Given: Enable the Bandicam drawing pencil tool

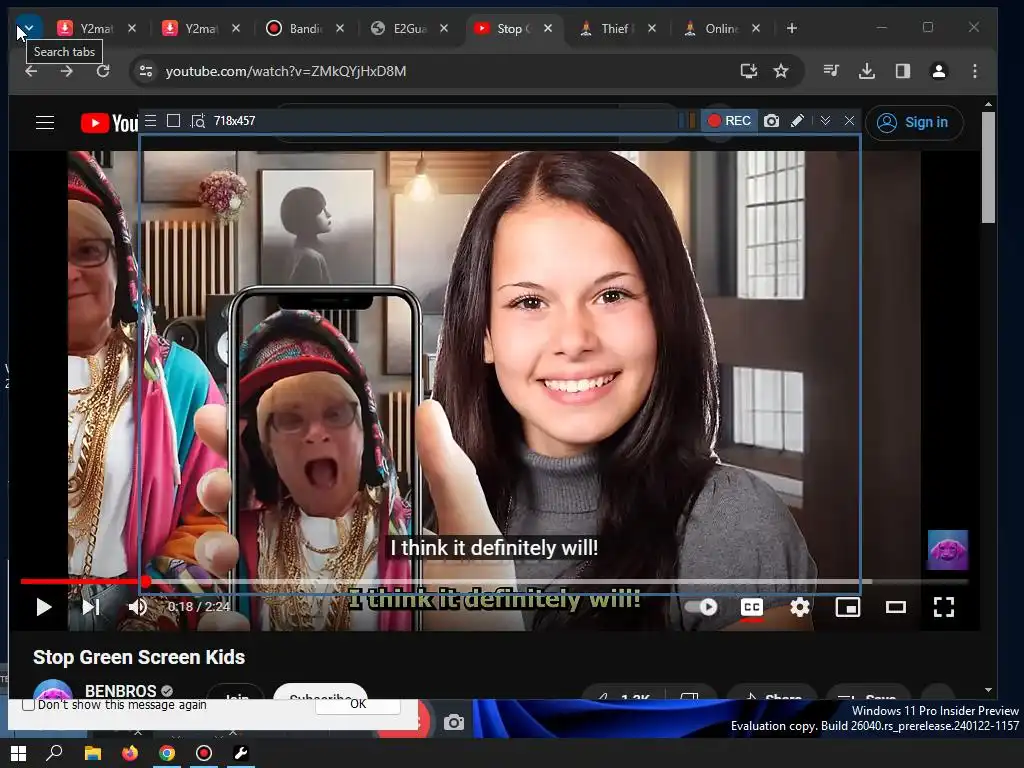Looking at the screenshot, I should click(x=797, y=121).
